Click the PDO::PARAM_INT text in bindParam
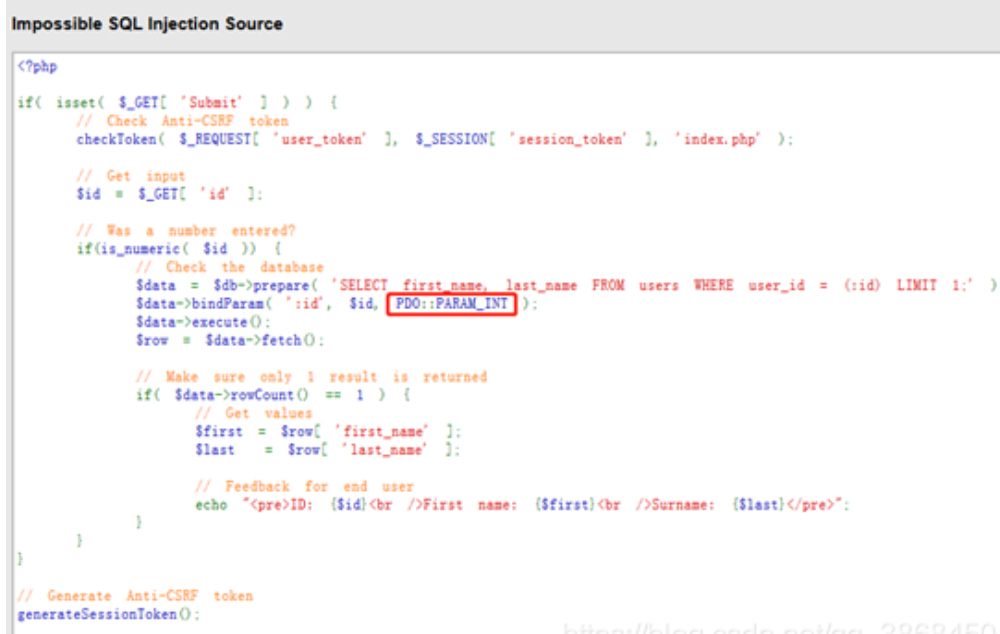Image resolution: width=1000 pixels, height=634 pixels. tap(452, 304)
